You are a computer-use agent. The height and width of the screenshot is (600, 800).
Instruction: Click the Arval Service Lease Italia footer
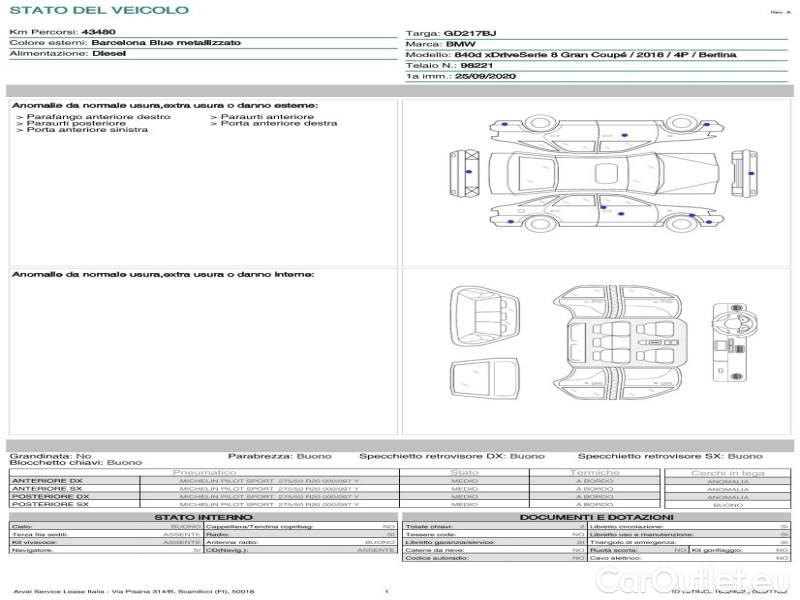[x=133, y=592]
